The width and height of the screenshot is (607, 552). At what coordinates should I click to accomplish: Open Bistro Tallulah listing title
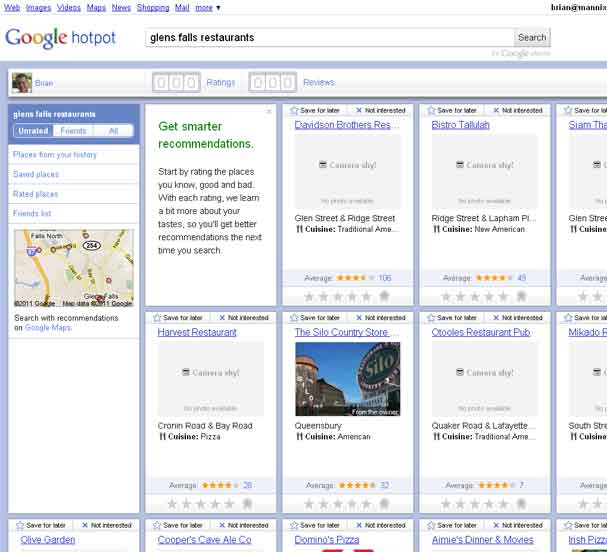pyautogui.click(x=460, y=125)
